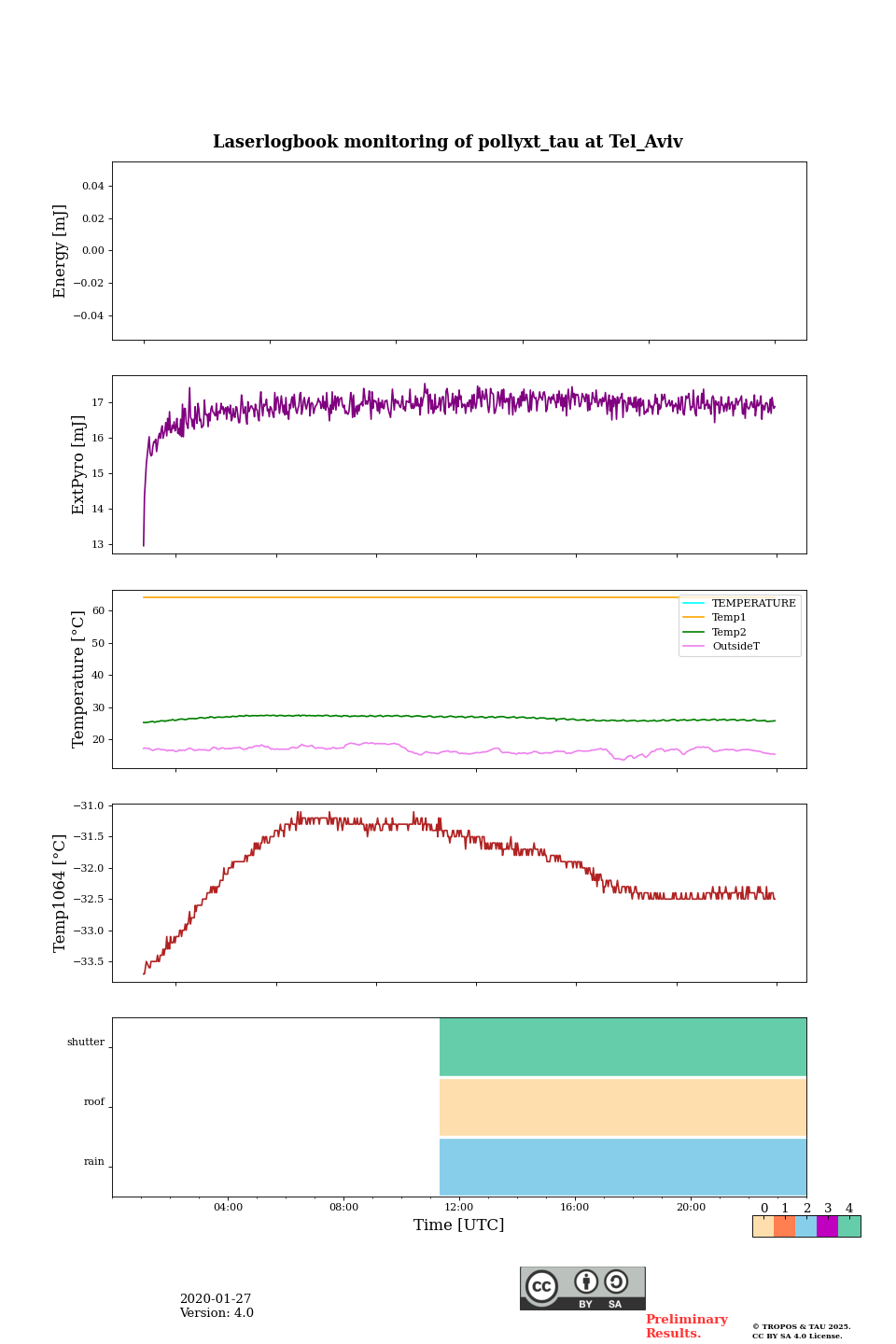This screenshot has height=1344, width=896.
Task: Select the green swatch labeled 4
Action: pos(849,1226)
